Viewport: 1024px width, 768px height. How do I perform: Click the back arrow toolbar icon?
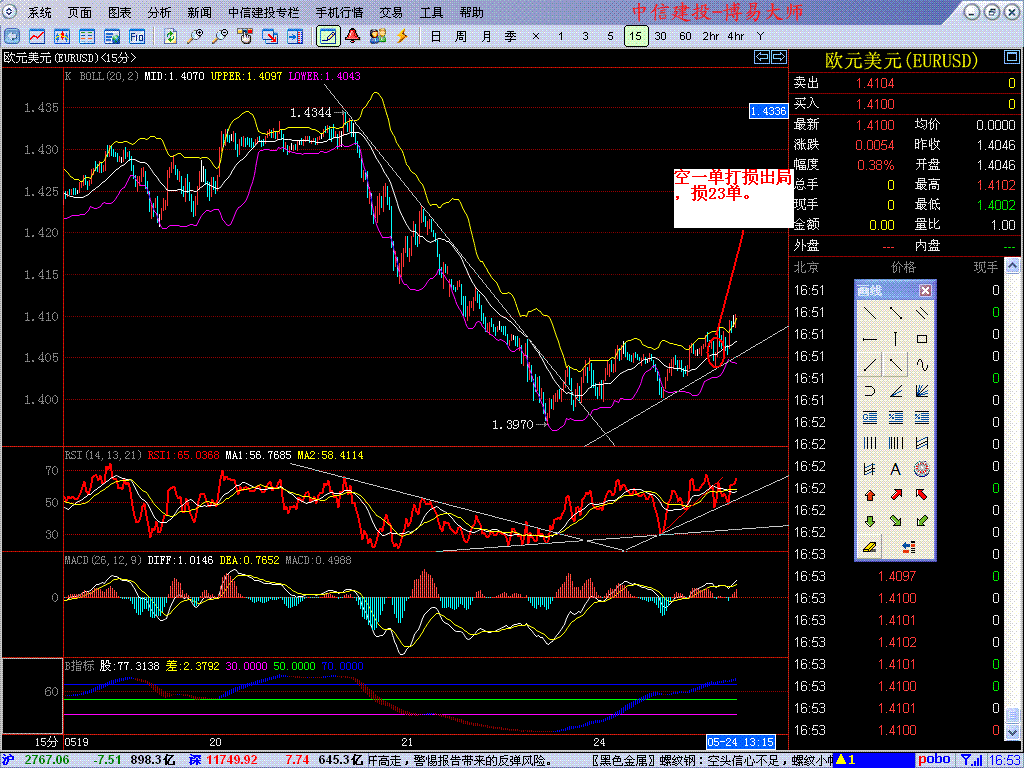12,37
